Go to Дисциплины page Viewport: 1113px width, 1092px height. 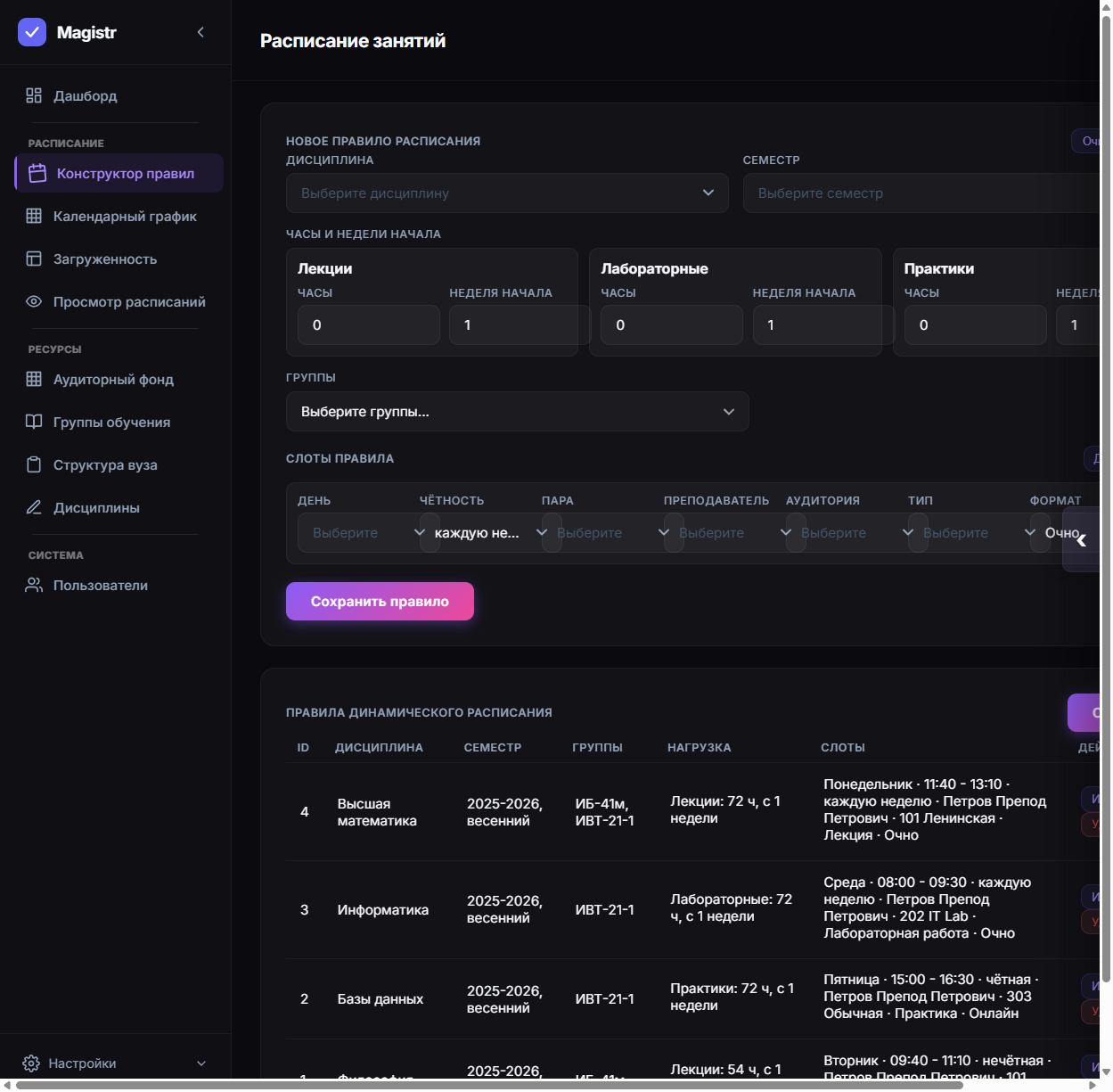119,507
